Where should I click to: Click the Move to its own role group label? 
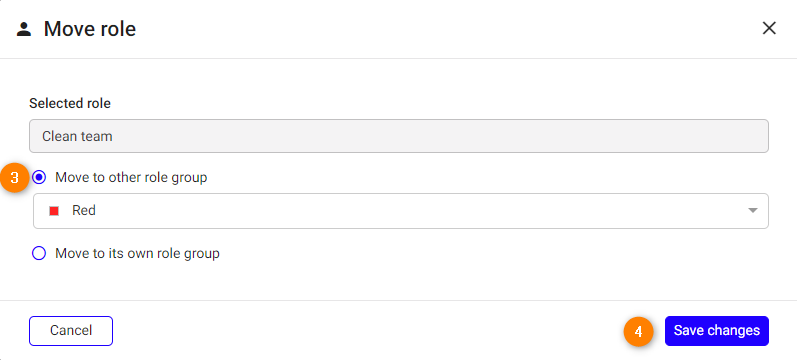coord(137,253)
